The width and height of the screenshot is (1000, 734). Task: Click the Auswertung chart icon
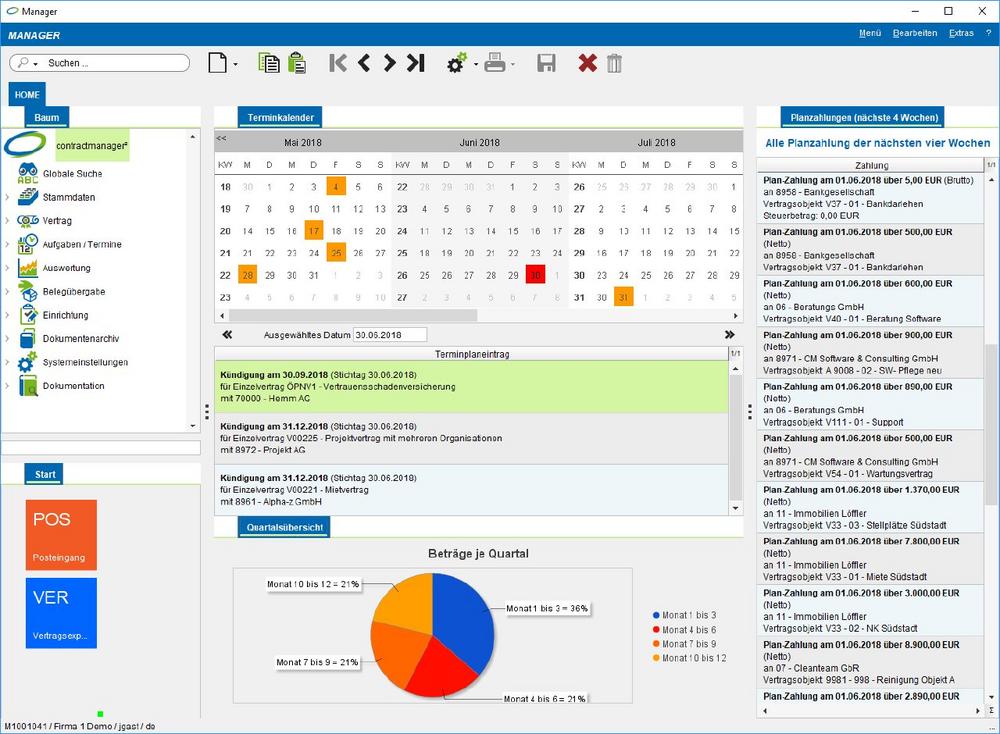28,268
